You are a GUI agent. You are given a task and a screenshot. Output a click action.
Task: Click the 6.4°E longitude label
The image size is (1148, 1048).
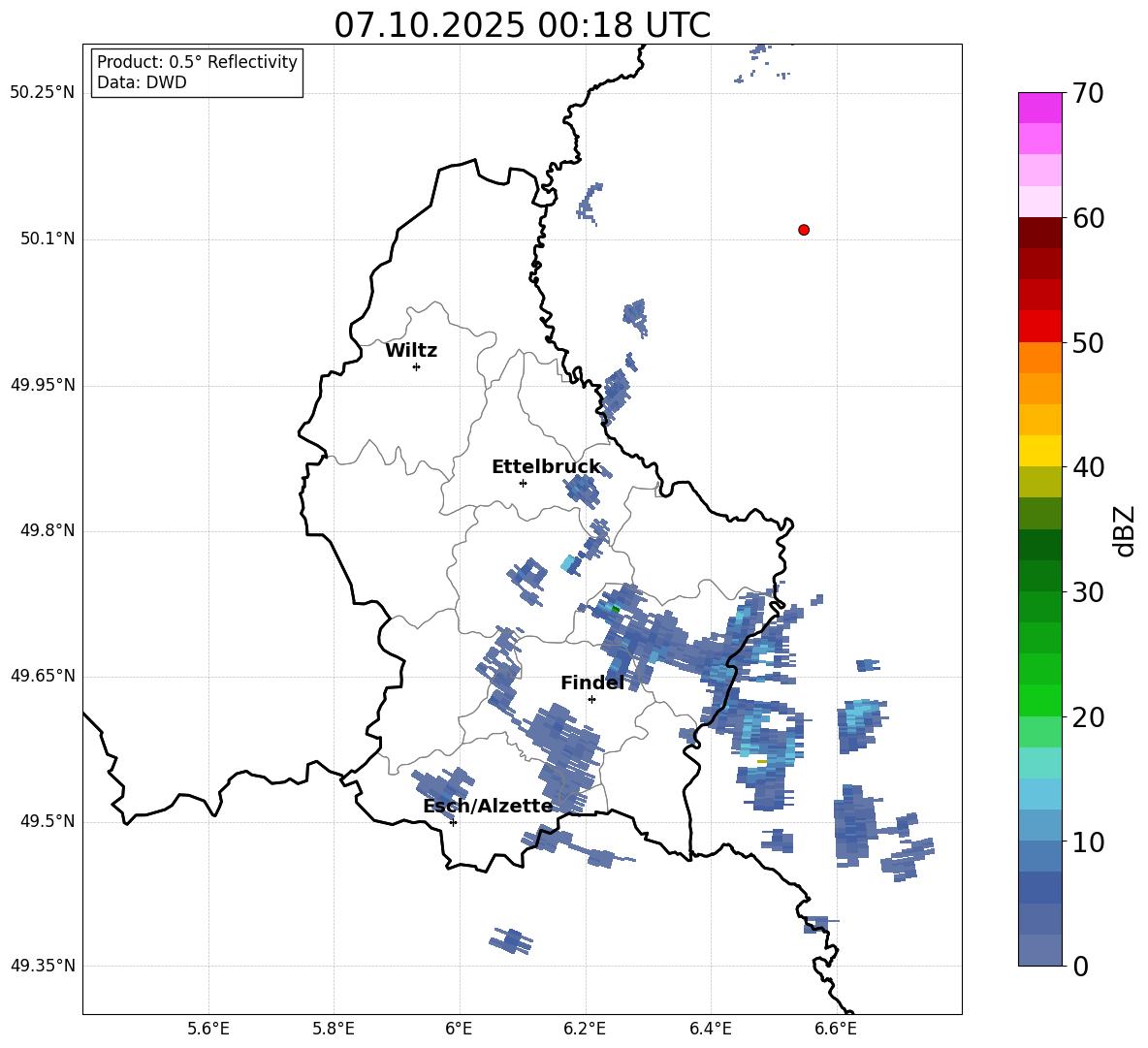click(710, 1029)
